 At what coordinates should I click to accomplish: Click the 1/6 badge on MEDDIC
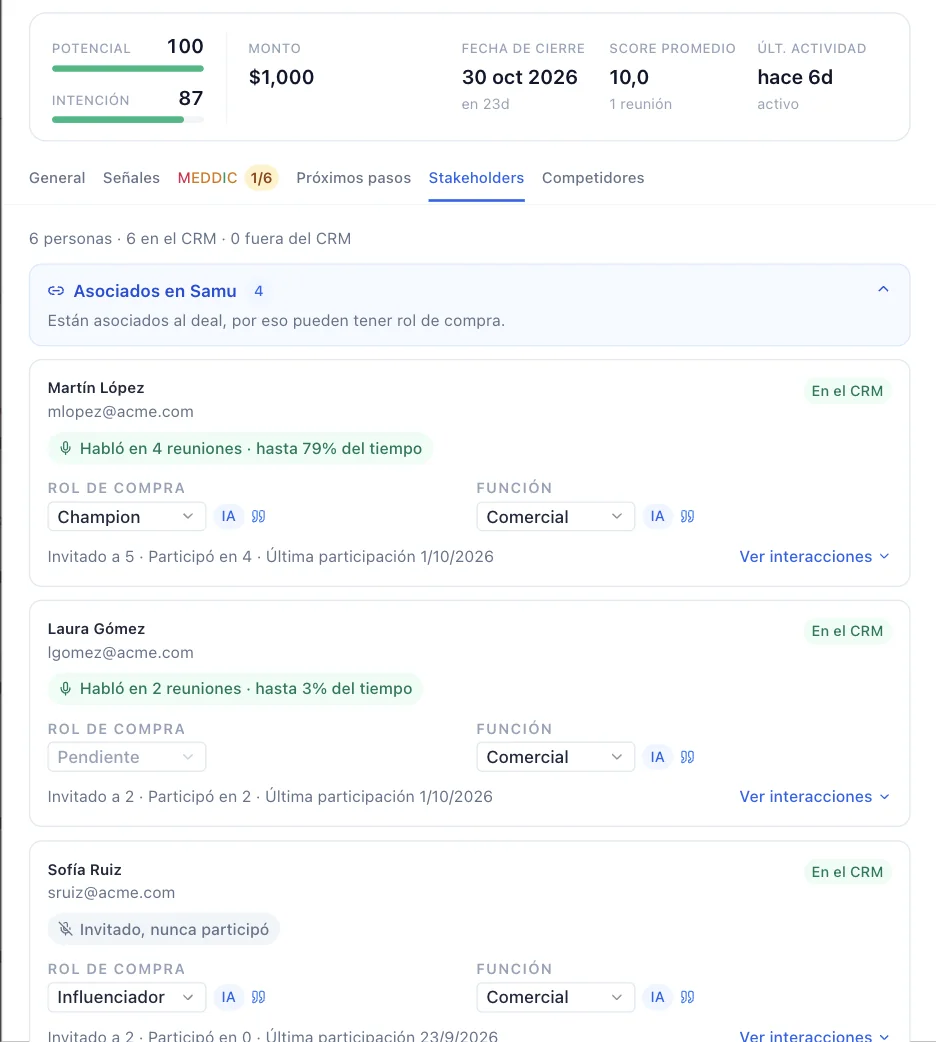click(261, 178)
